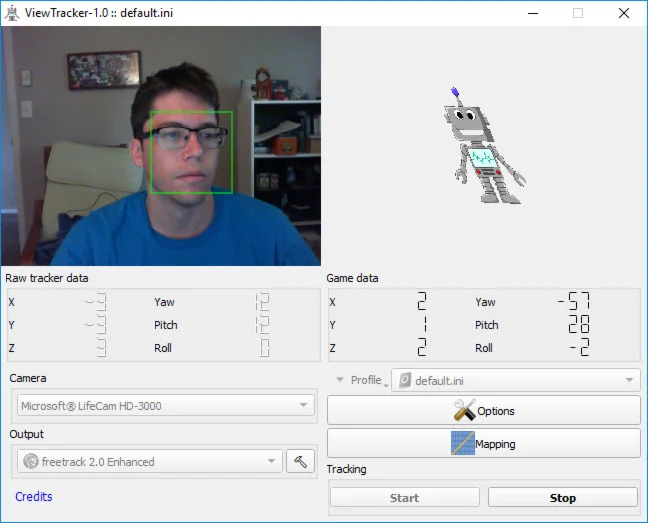Viewport: 648px width, 523px height.
Task: Click the Game data X value
Action: click(x=422, y=301)
